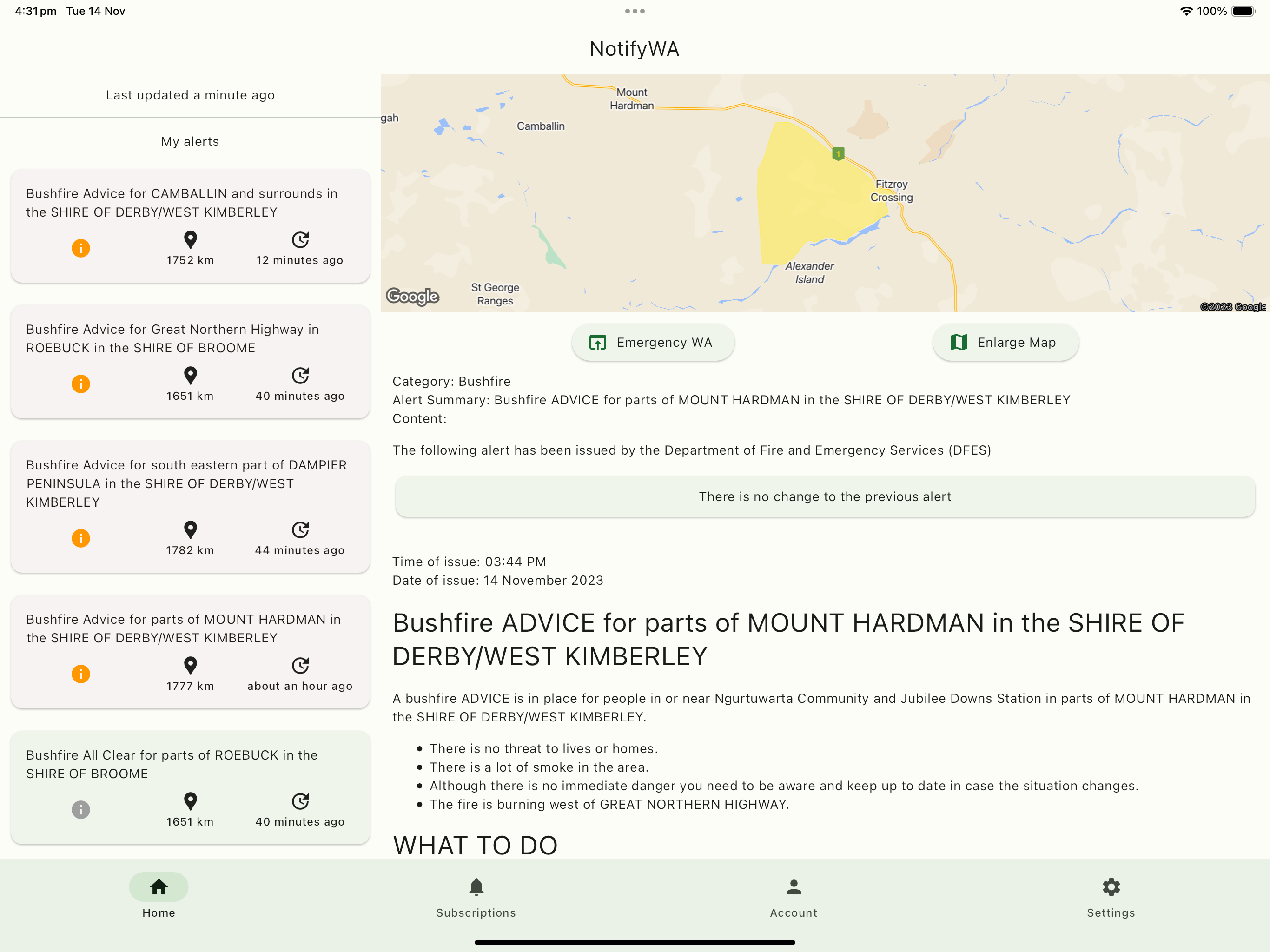The height and width of the screenshot is (952, 1270).
Task: Tap the Alexander Island label on the map
Action: coord(809,273)
